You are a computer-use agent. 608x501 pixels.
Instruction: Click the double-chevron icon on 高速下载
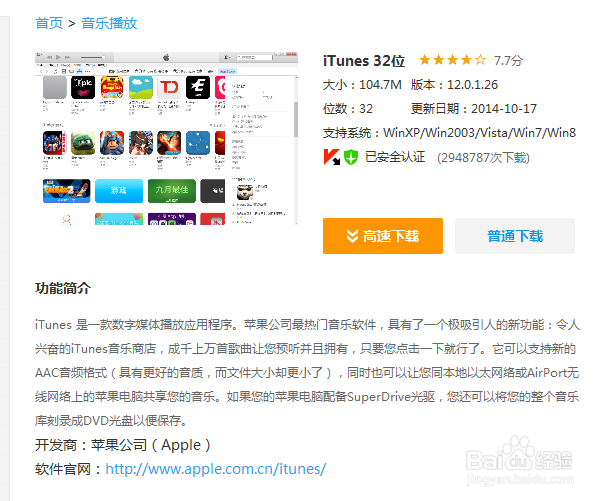[352, 236]
